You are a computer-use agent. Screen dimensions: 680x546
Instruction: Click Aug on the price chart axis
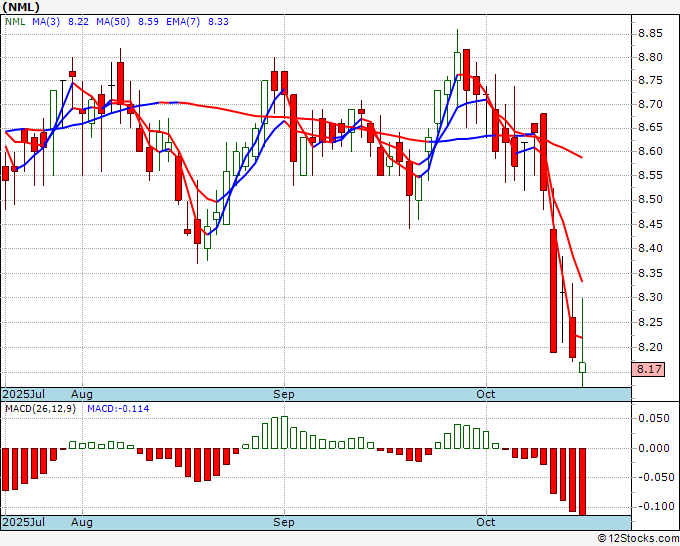point(82,395)
